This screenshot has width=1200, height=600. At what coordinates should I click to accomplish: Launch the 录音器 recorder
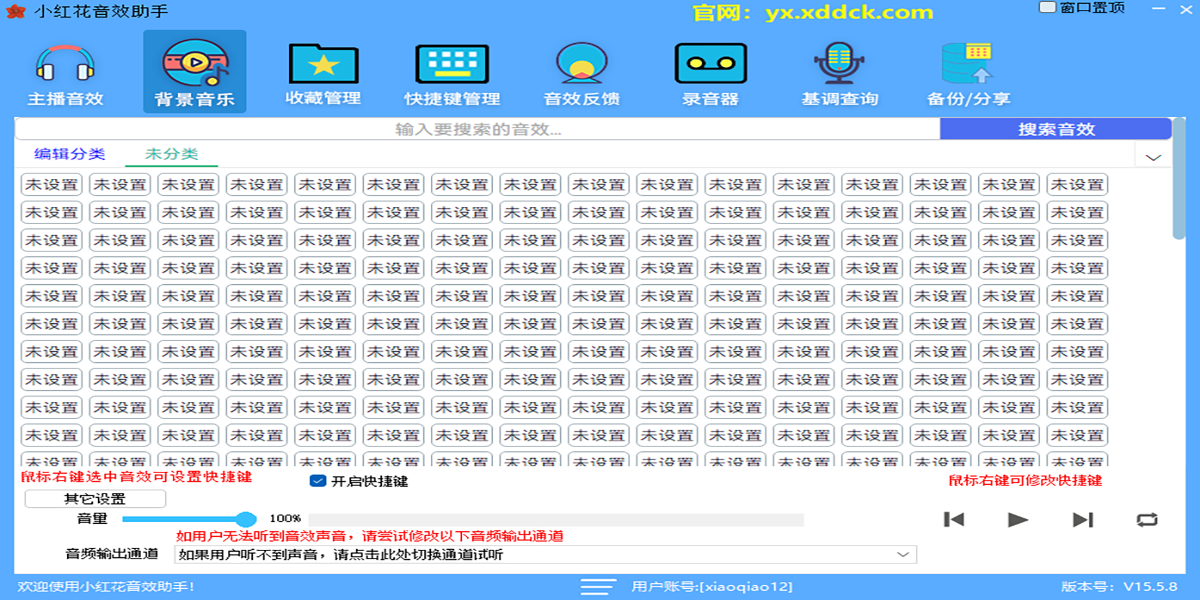[x=710, y=73]
